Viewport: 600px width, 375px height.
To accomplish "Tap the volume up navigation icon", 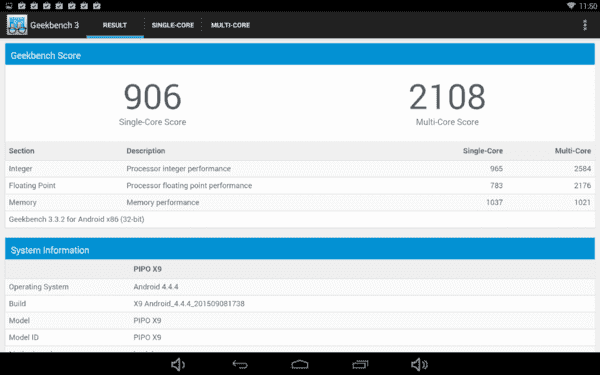I will [419, 364].
